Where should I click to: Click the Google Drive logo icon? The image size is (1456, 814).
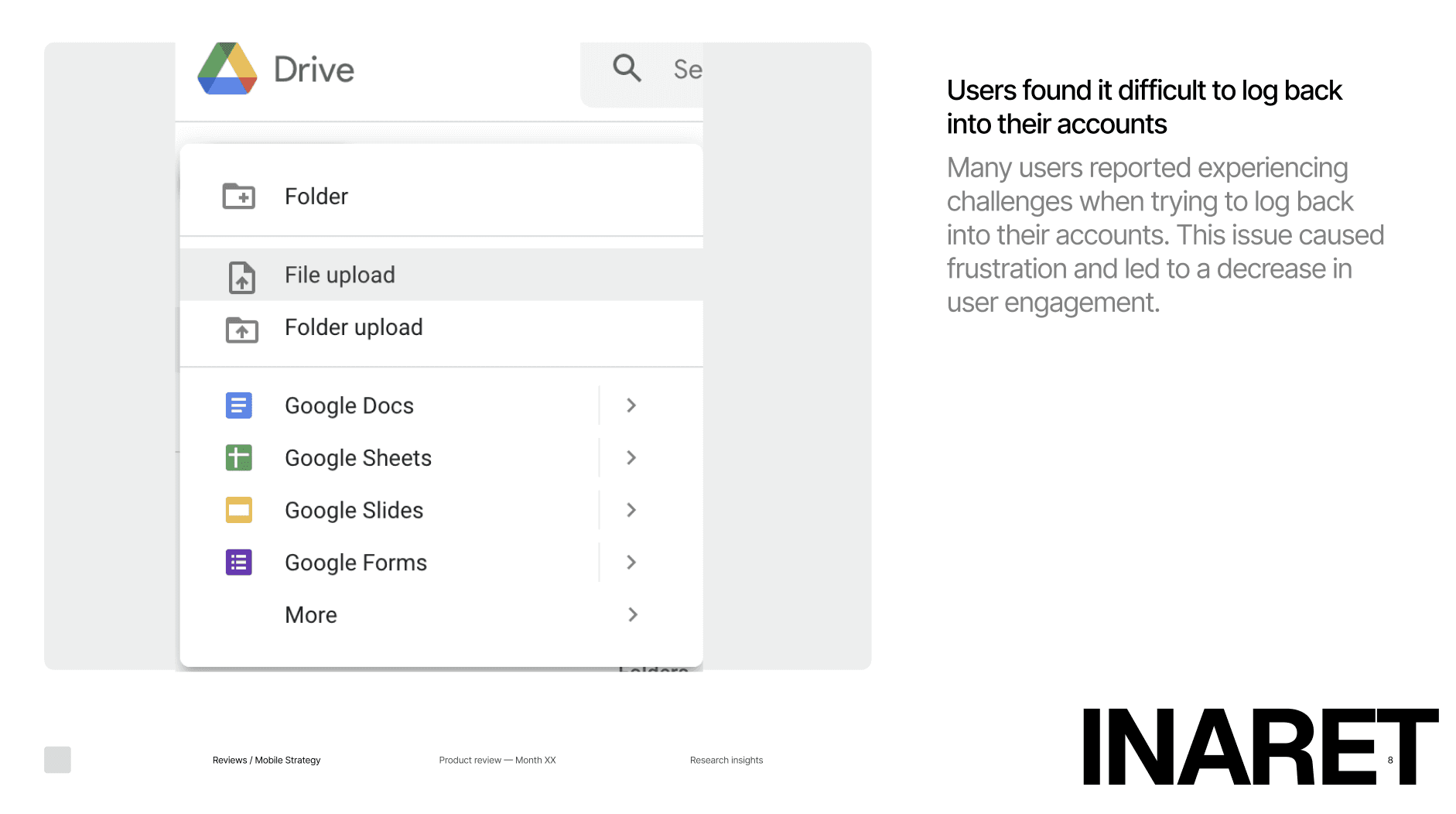tap(227, 69)
